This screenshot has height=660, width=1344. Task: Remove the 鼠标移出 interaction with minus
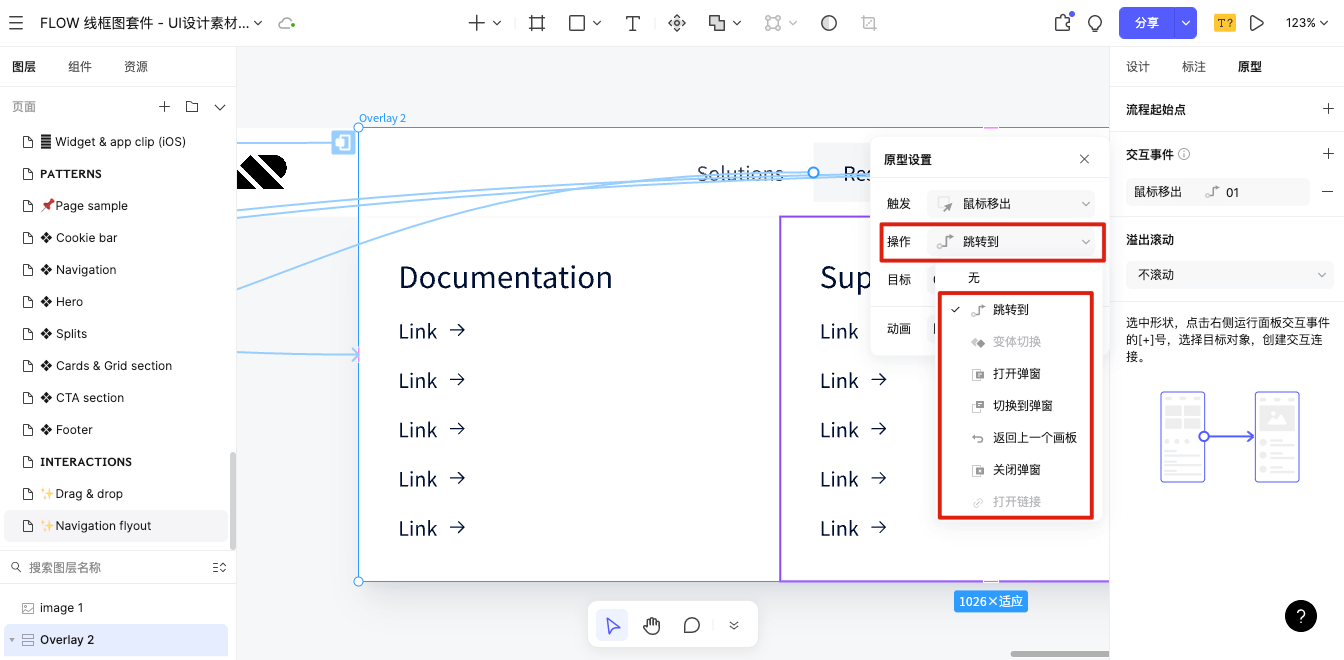pos(1328,192)
